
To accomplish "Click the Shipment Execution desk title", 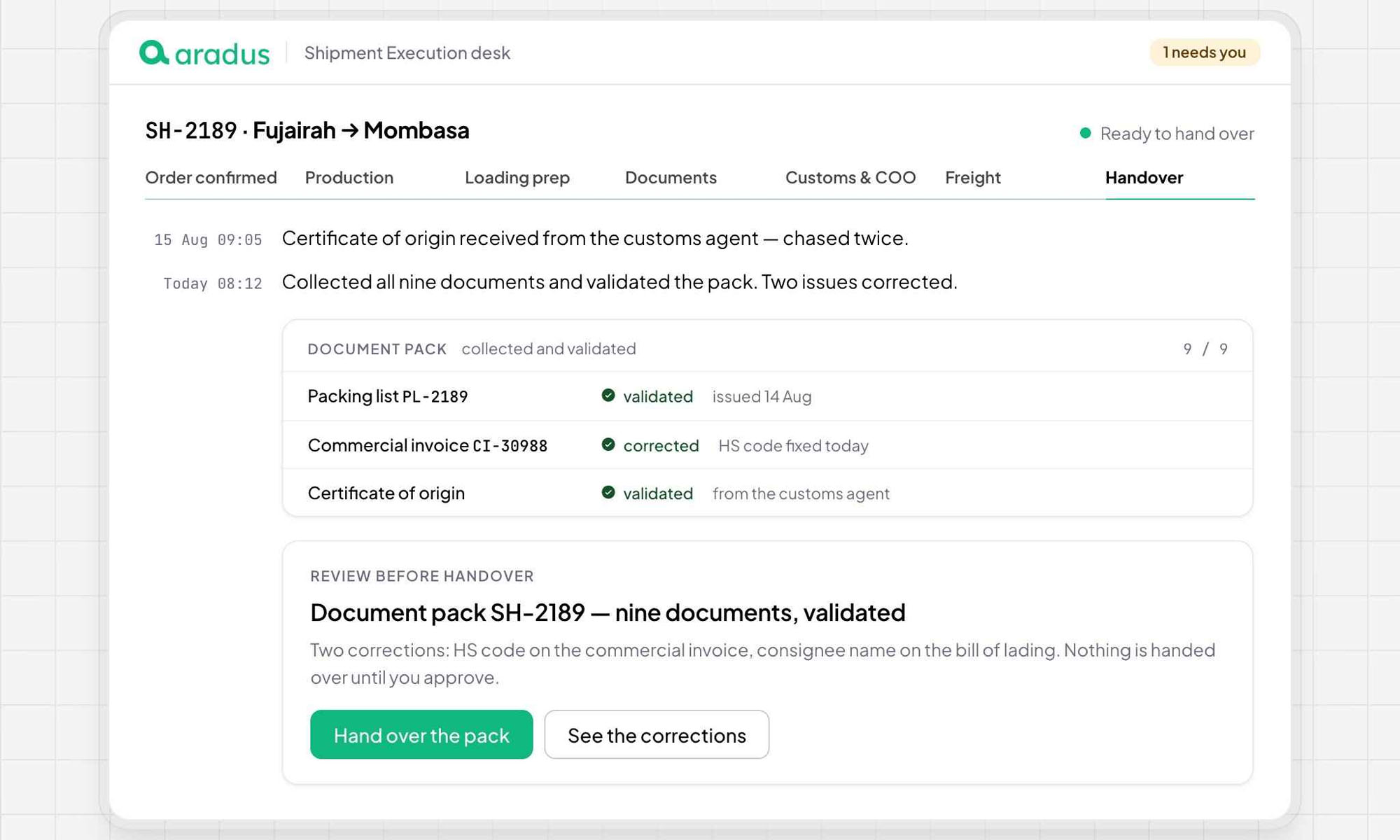I will 407,52.
